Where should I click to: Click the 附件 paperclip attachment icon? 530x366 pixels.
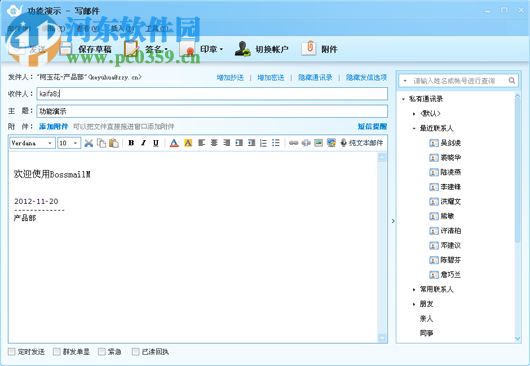coord(309,48)
